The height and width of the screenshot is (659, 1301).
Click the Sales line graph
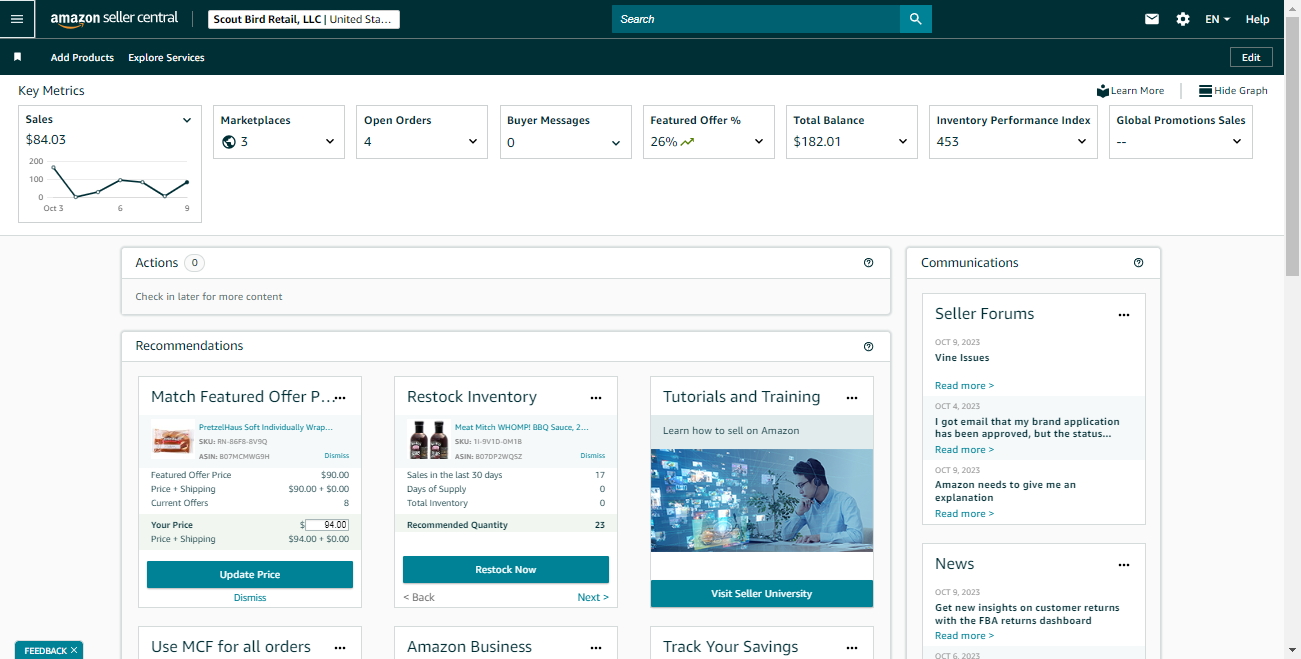point(119,182)
